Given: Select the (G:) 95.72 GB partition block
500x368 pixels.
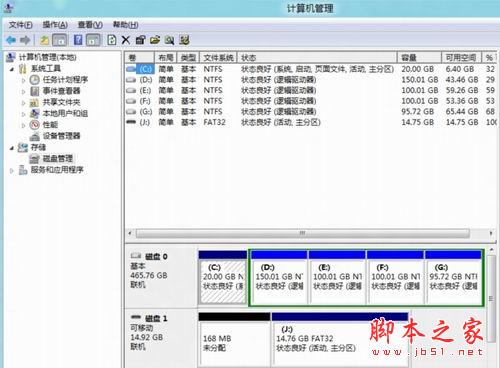Looking at the screenshot, I should pos(453,278).
